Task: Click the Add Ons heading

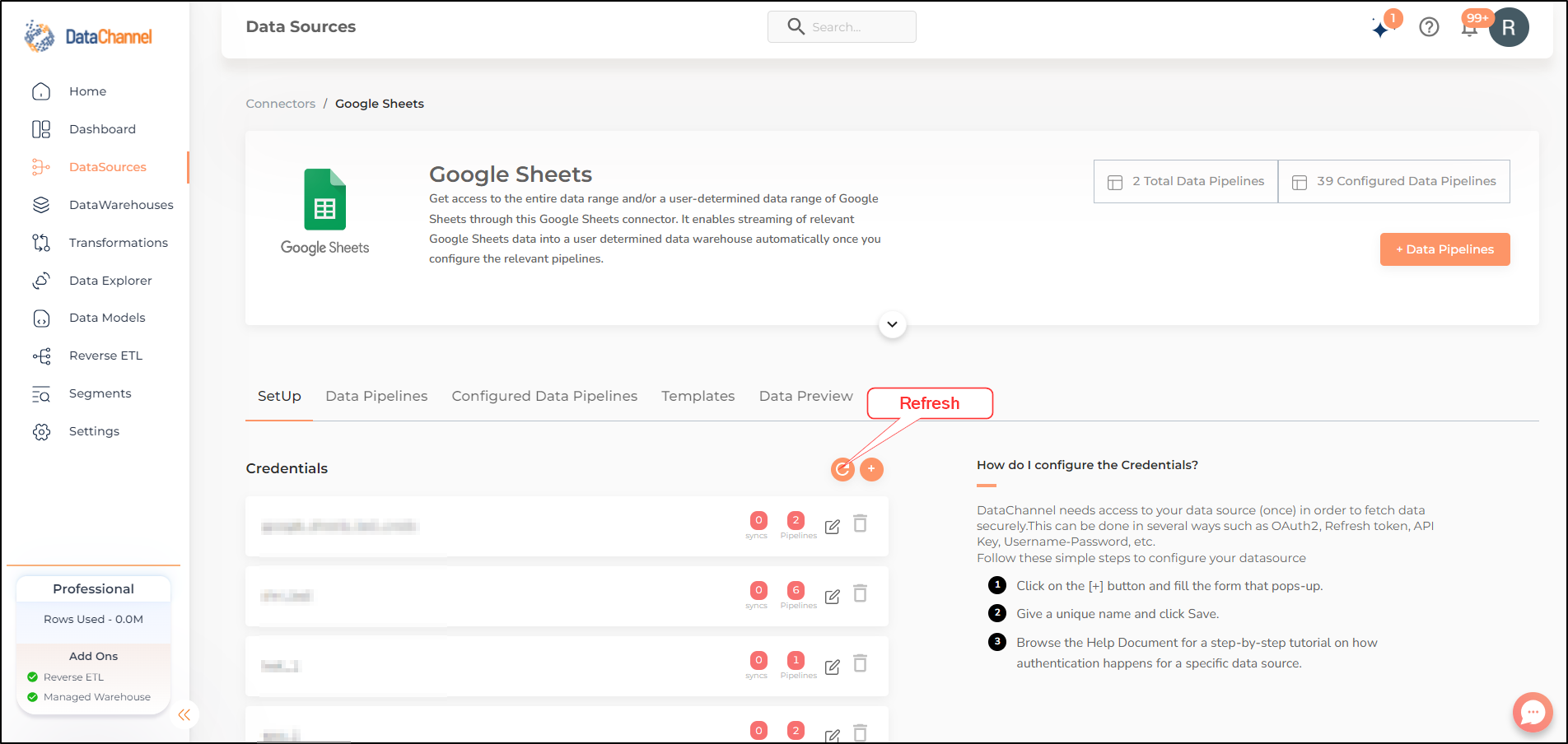Action: click(x=93, y=657)
